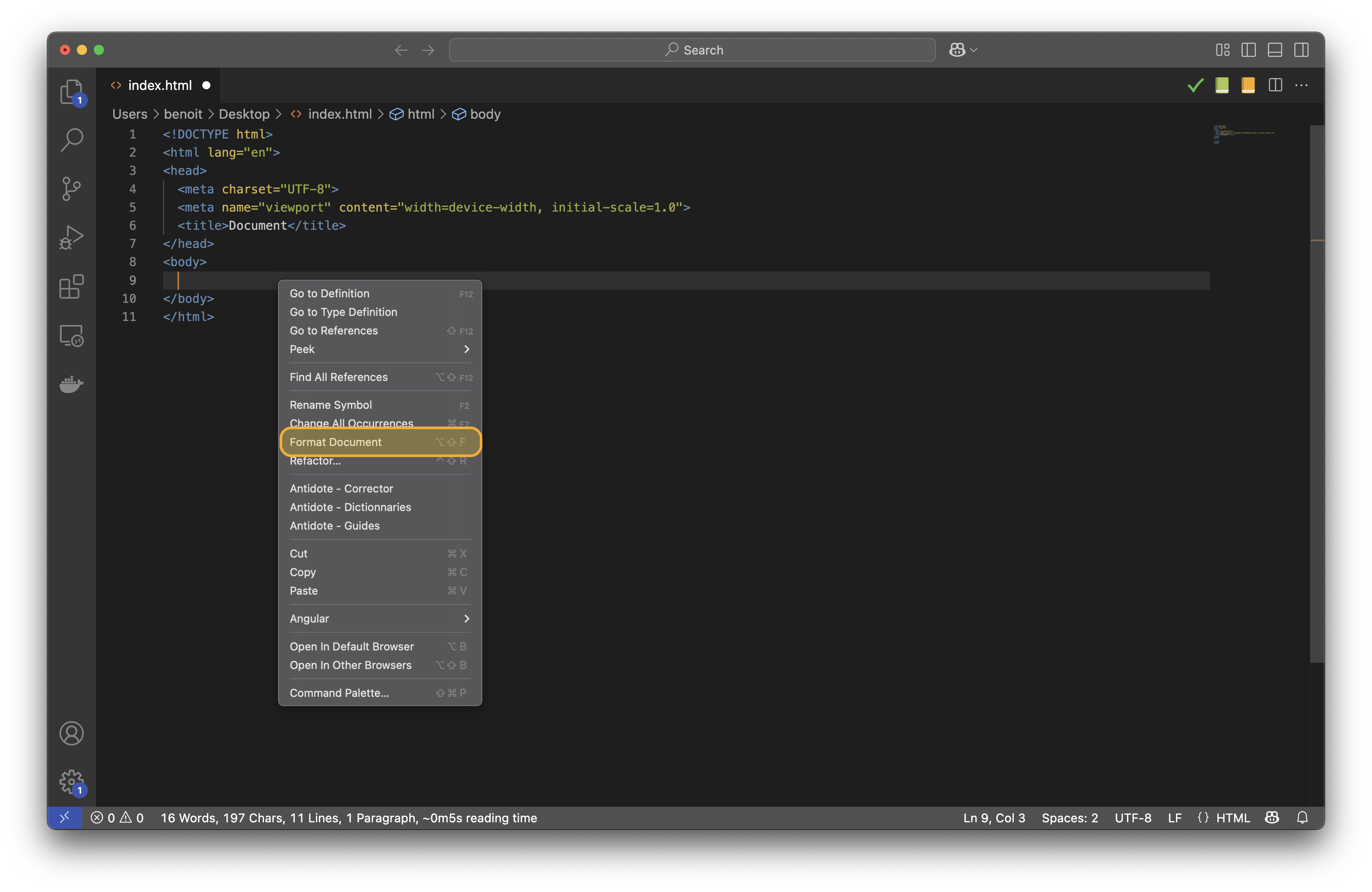Open the Copilot dropdown chevron in title bar

click(x=974, y=50)
